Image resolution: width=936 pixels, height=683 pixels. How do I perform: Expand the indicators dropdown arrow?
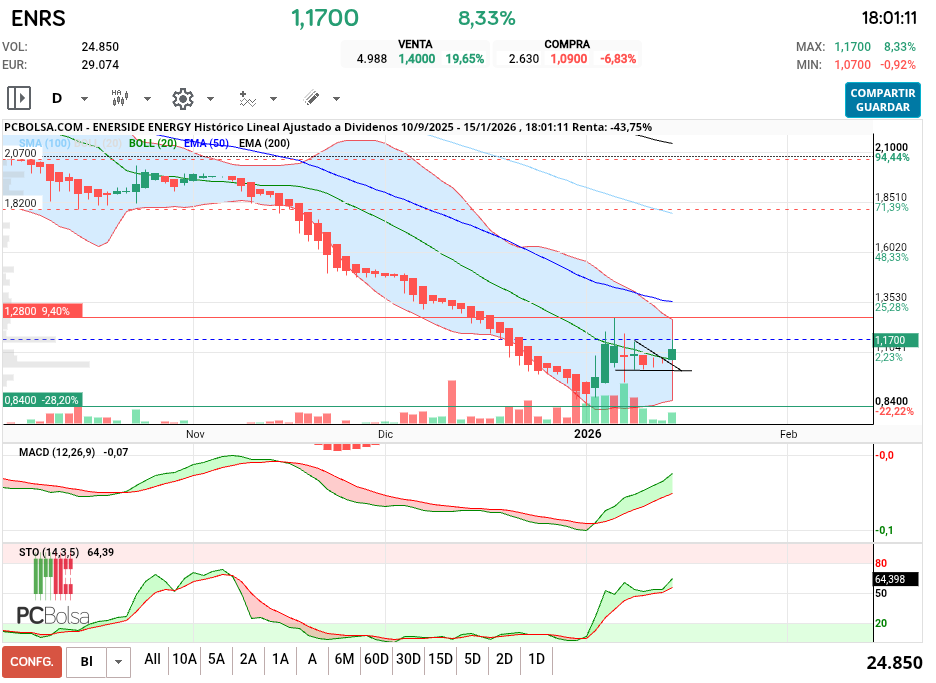click(x=273, y=99)
